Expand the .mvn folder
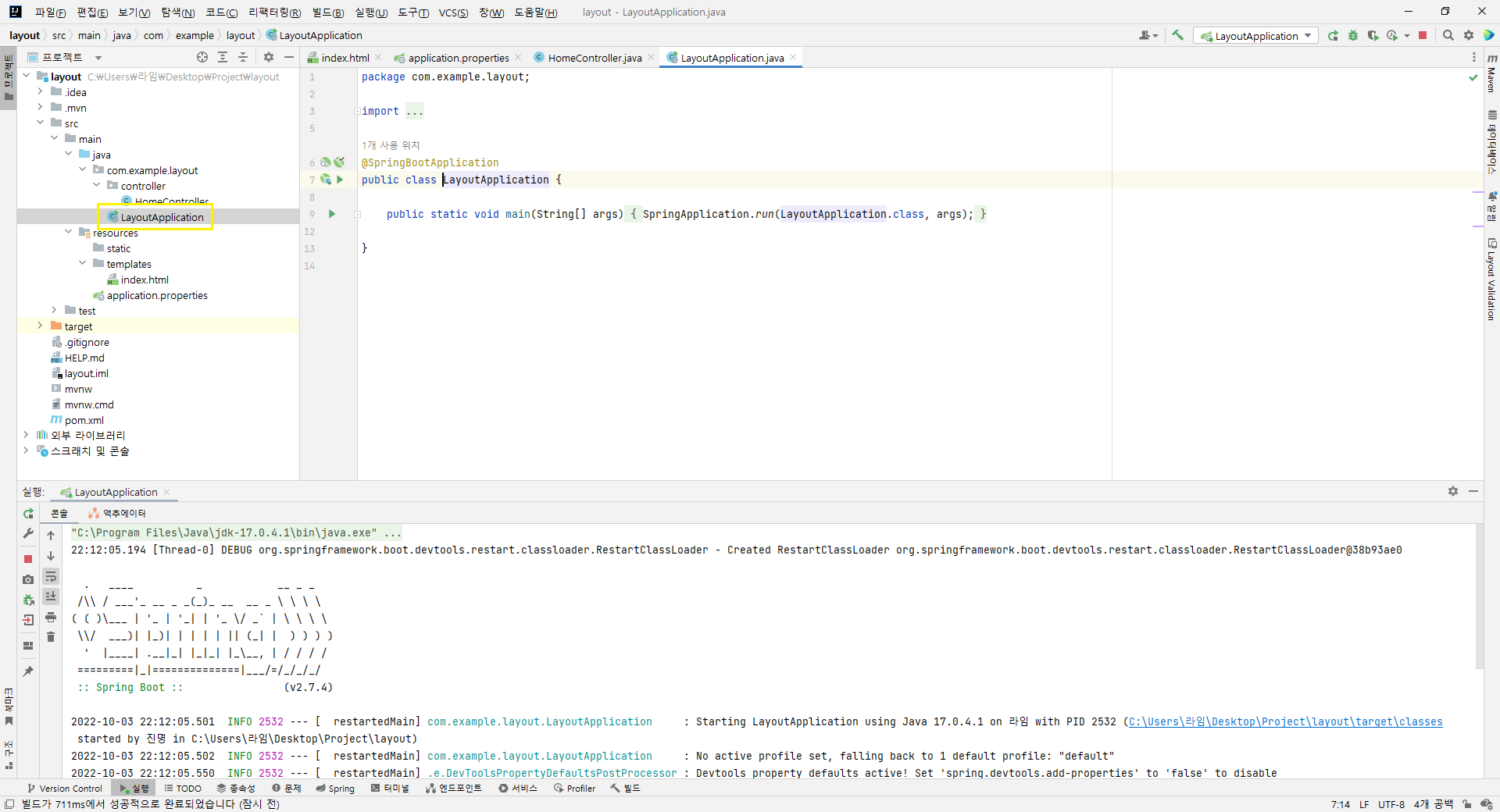Screen dimensions: 1500x812 coord(40,108)
